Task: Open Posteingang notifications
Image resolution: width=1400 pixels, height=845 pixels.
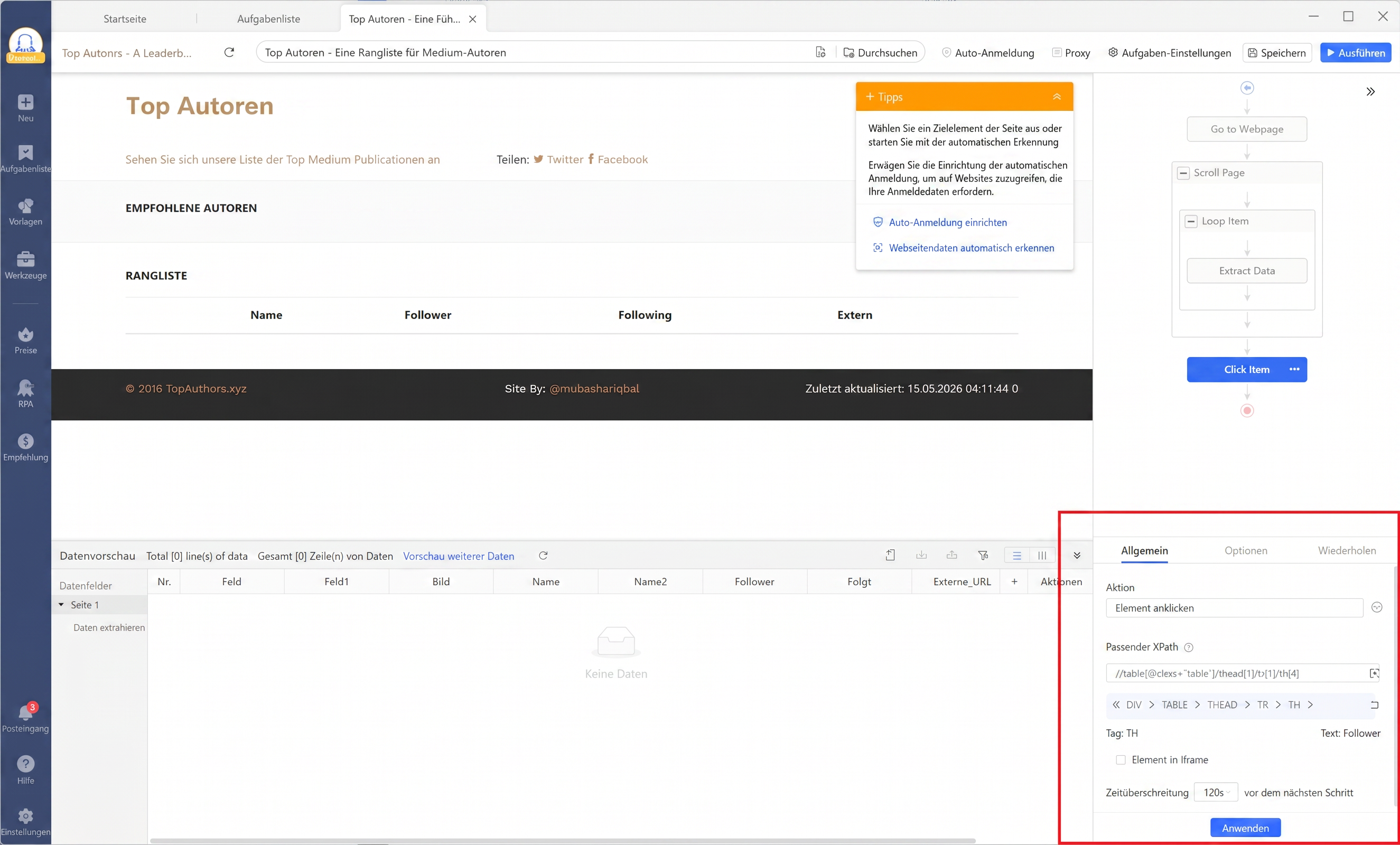Action: [x=25, y=718]
